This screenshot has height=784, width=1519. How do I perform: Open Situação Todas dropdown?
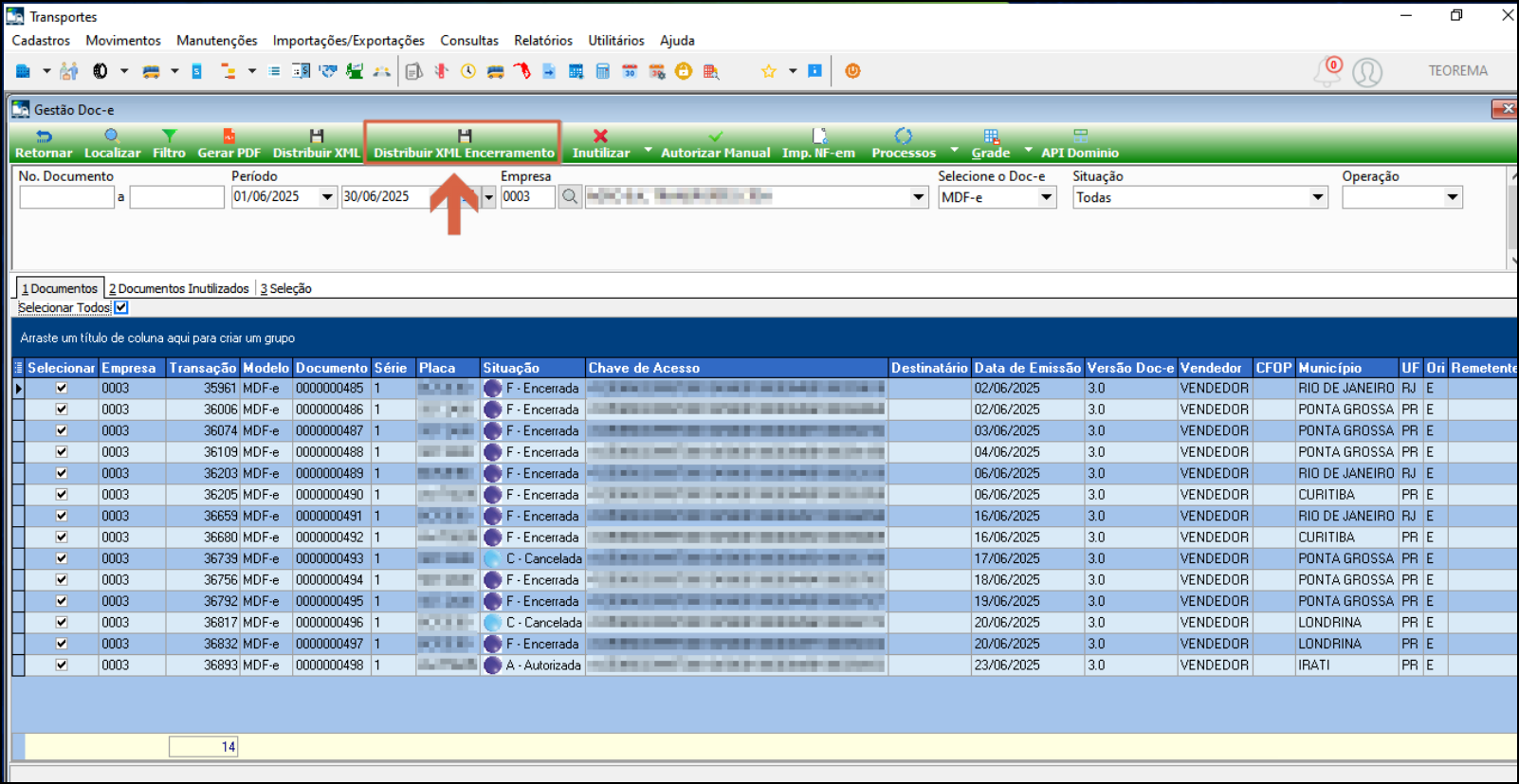click(x=1317, y=197)
